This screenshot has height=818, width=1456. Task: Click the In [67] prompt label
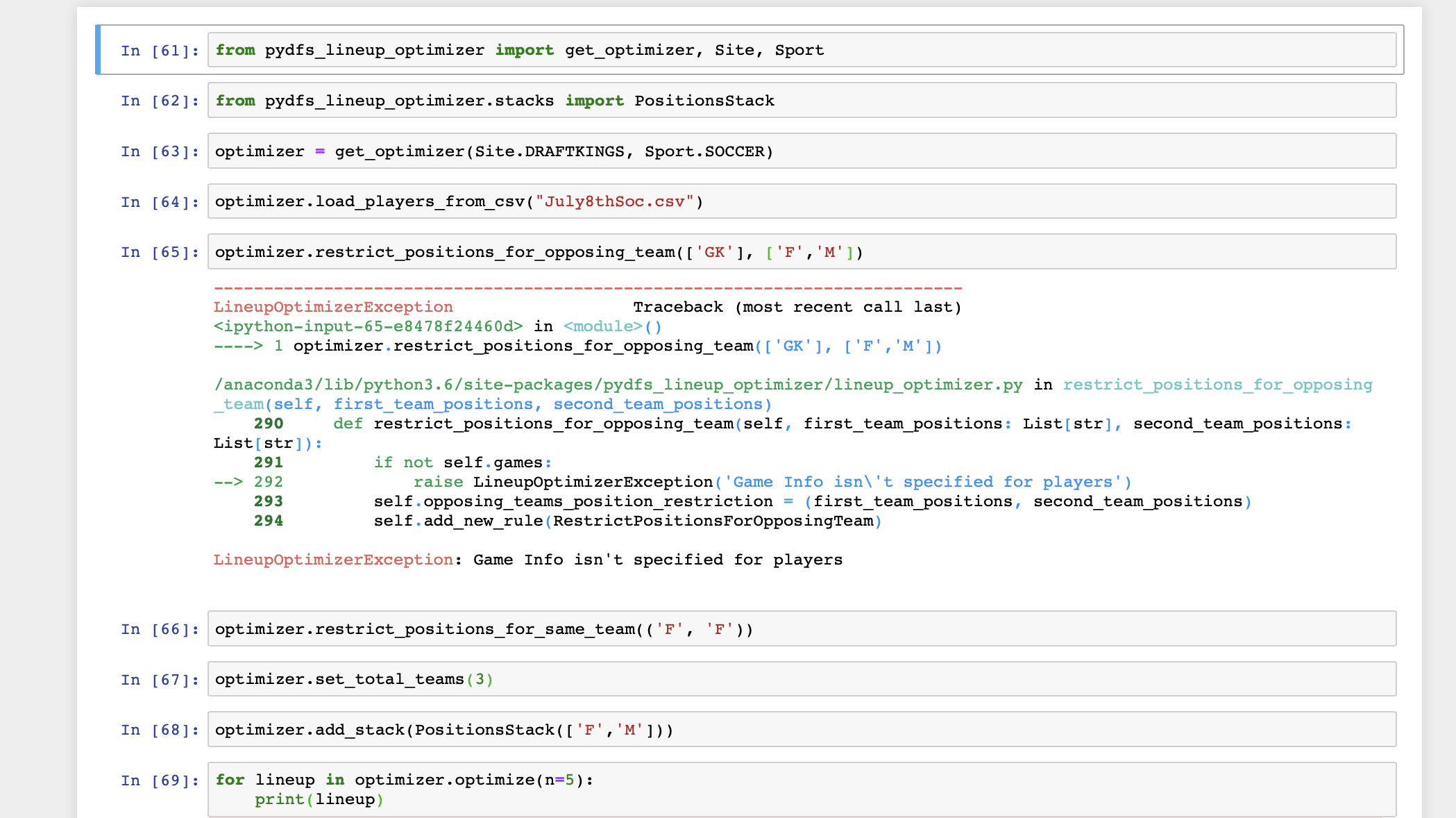[160, 680]
